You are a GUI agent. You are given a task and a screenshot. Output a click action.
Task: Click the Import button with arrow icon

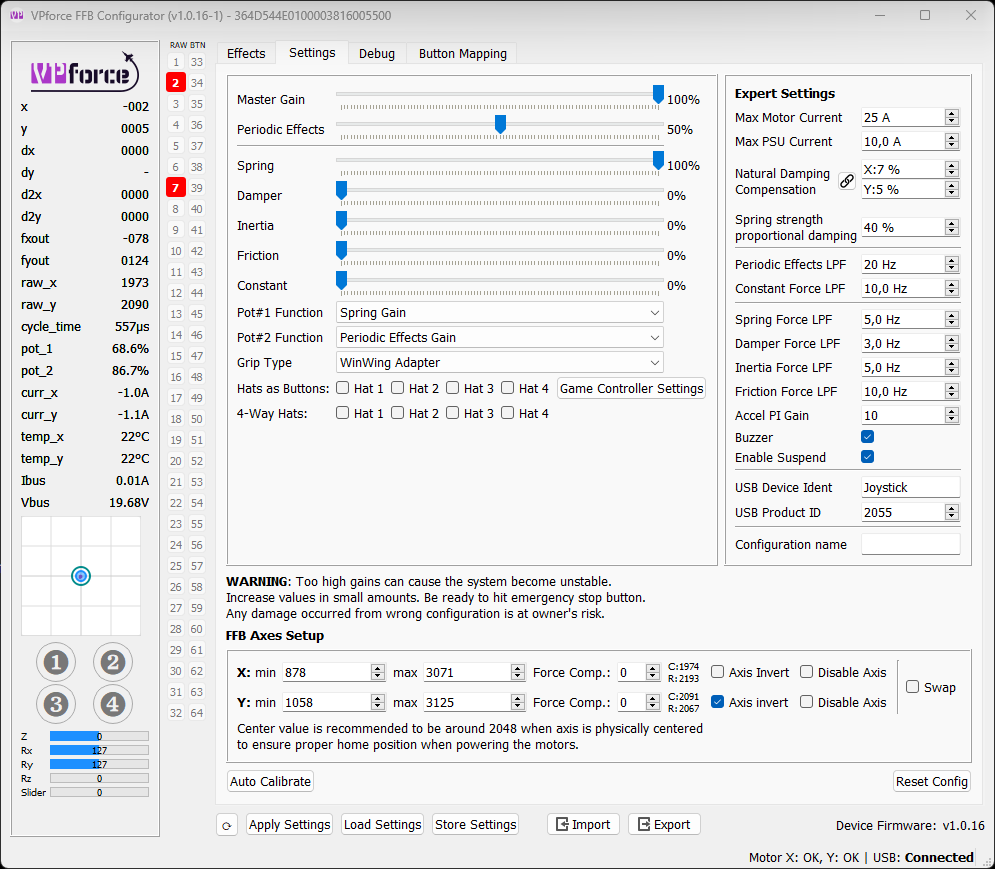click(583, 825)
